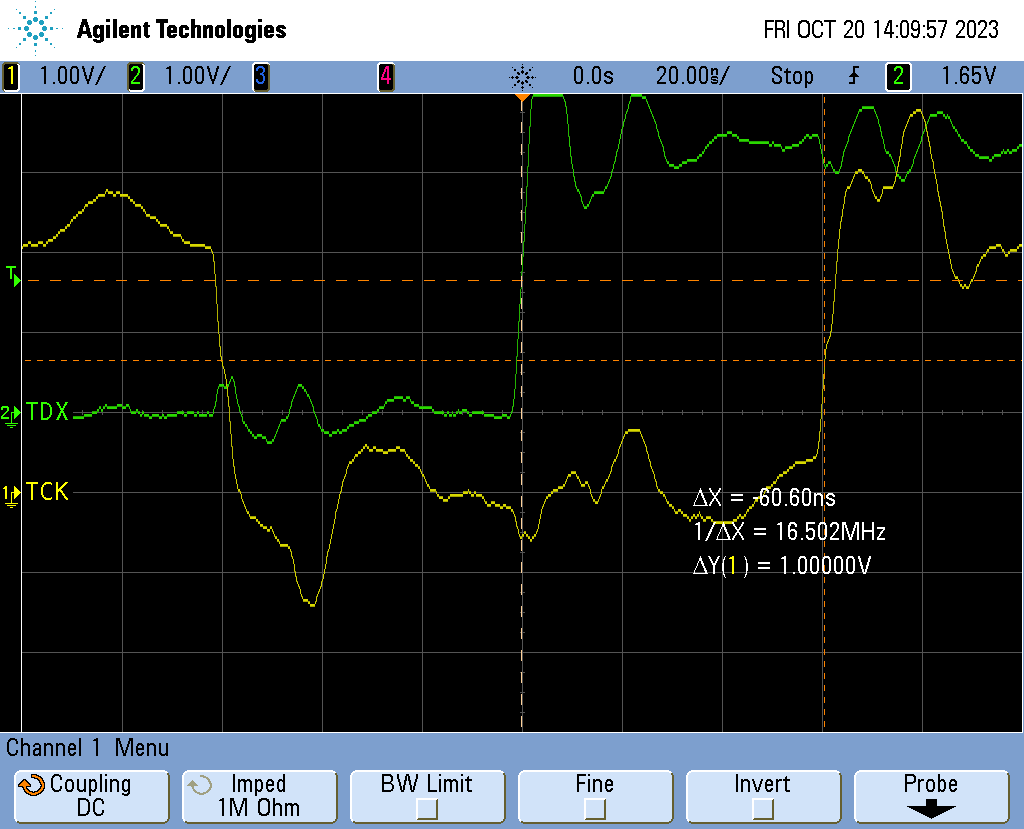The height and width of the screenshot is (829, 1024).
Task: Click the Agilent Technologies starburst logo
Action: [37, 29]
